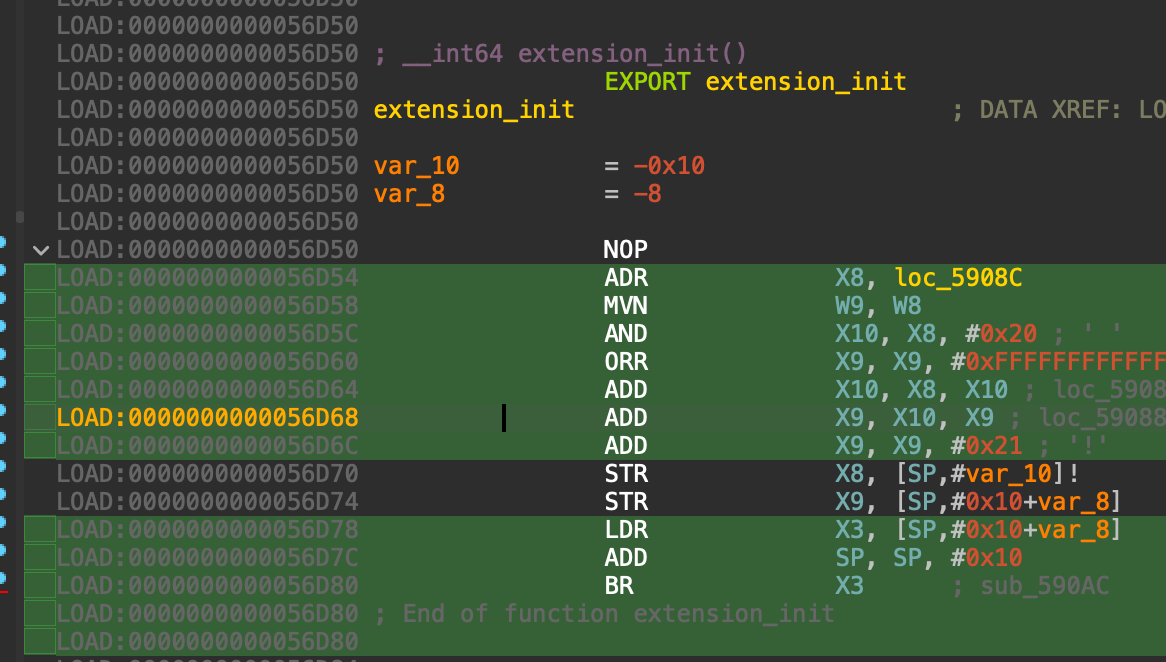Toggle the green gutter box at address 56D78

pyautogui.click(x=40, y=530)
